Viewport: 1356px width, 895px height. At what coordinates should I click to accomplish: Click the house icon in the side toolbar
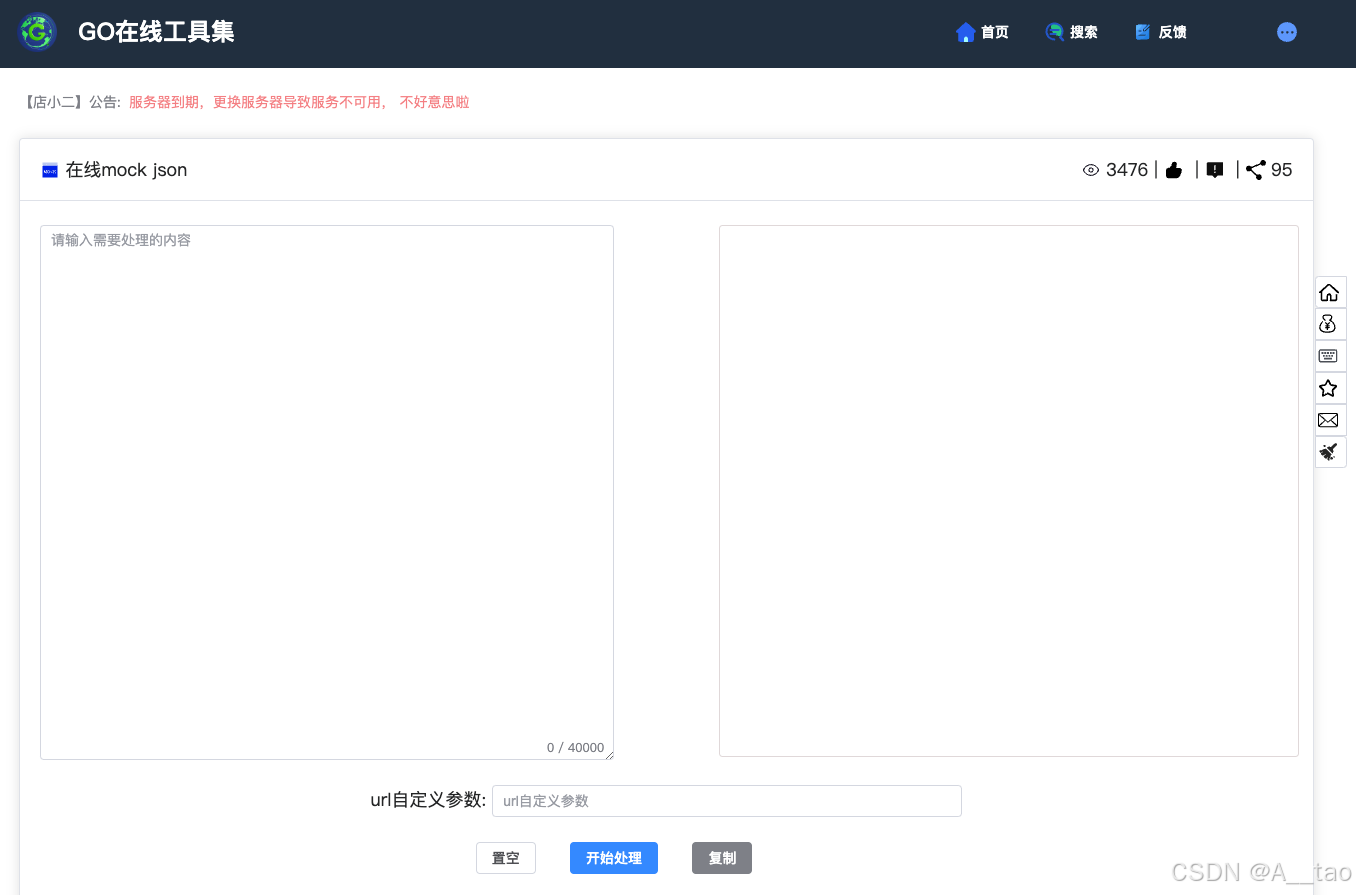[1329, 292]
